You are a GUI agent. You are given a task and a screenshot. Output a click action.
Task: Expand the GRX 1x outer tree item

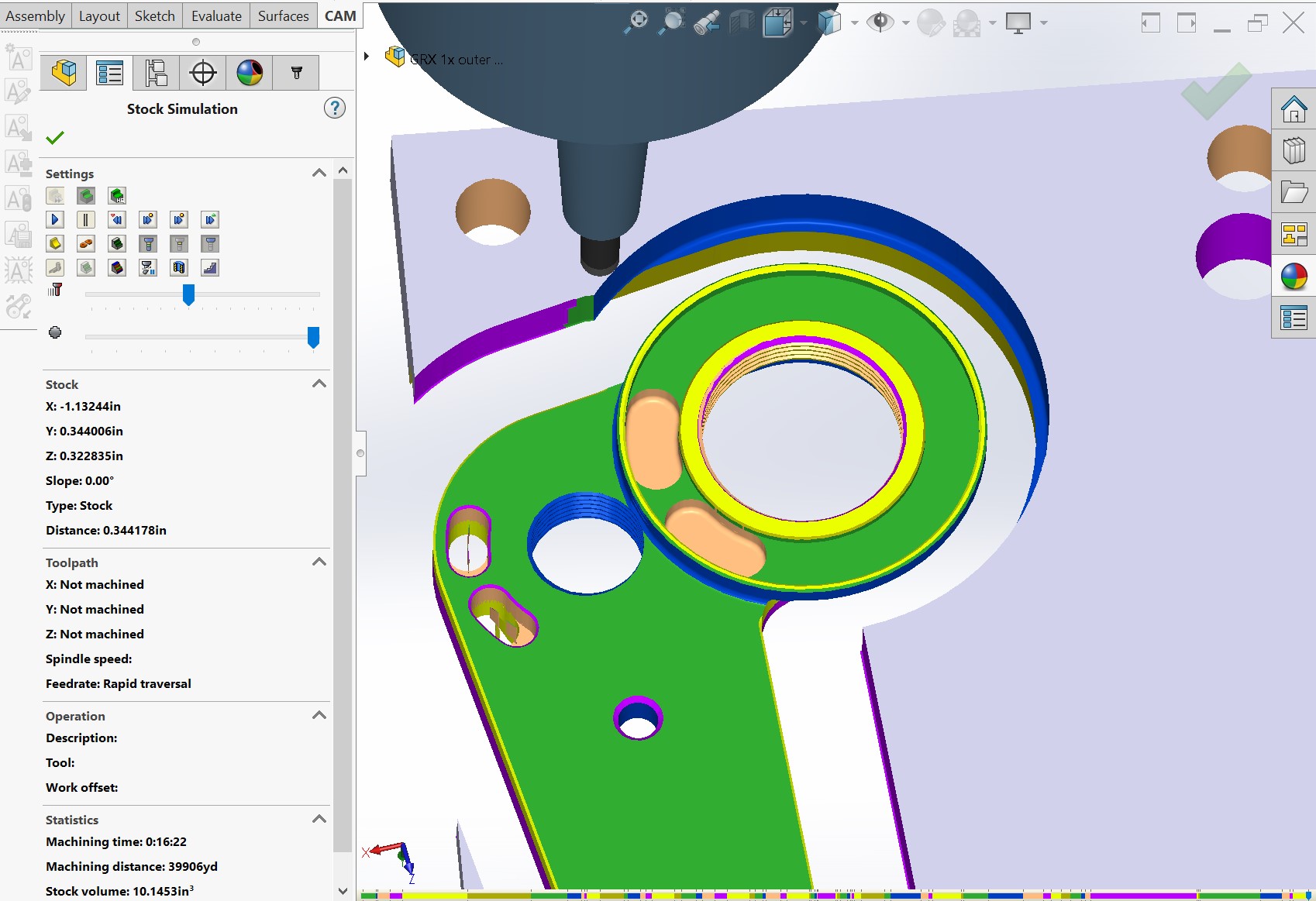367,57
